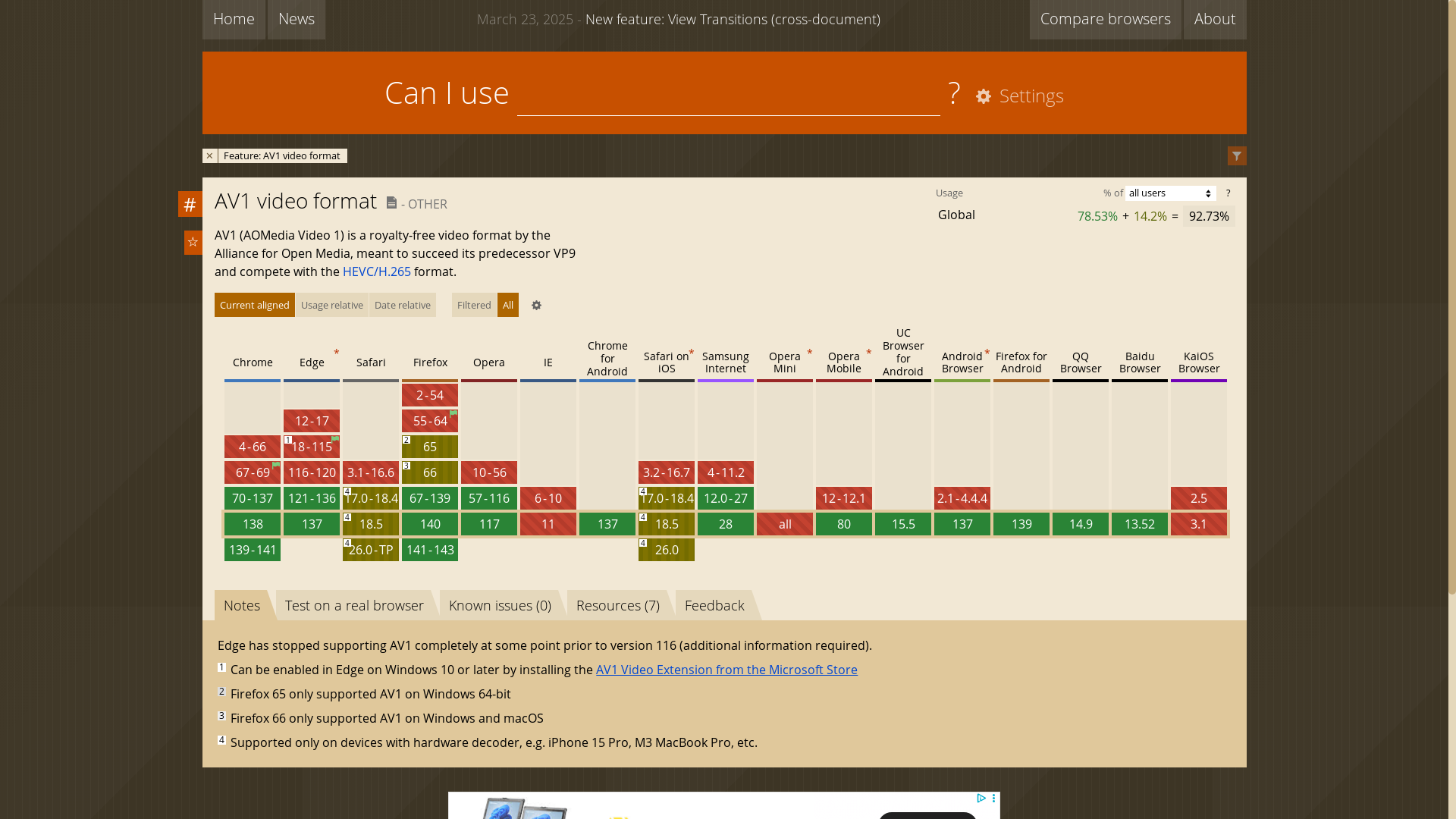Select the Chrome 139-141 cell
The image size is (1456, 819).
253,550
